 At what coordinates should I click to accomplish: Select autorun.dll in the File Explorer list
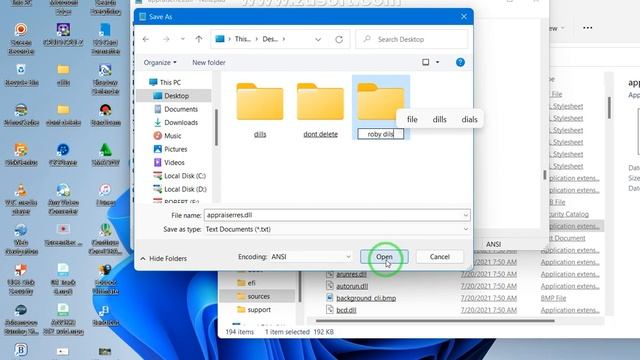pyautogui.click(x=352, y=286)
